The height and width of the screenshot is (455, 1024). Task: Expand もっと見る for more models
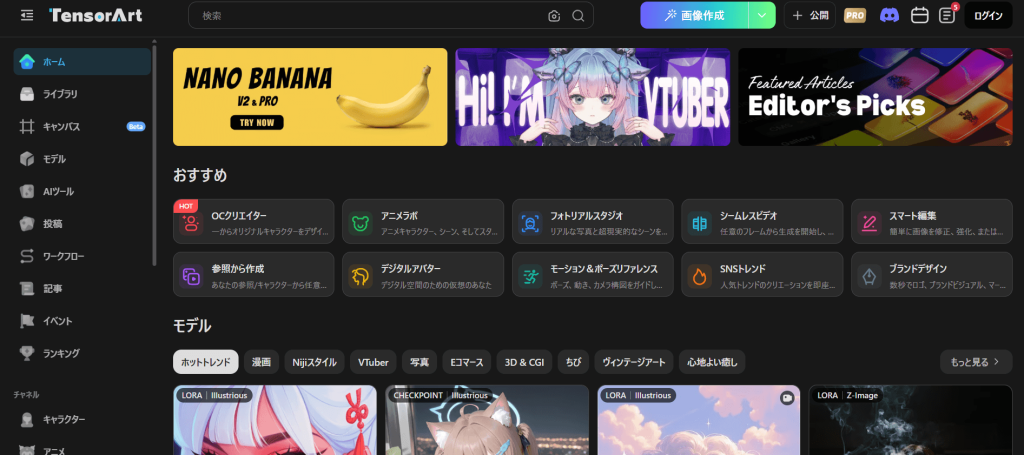pyautogui.click(x=975, y=361)
